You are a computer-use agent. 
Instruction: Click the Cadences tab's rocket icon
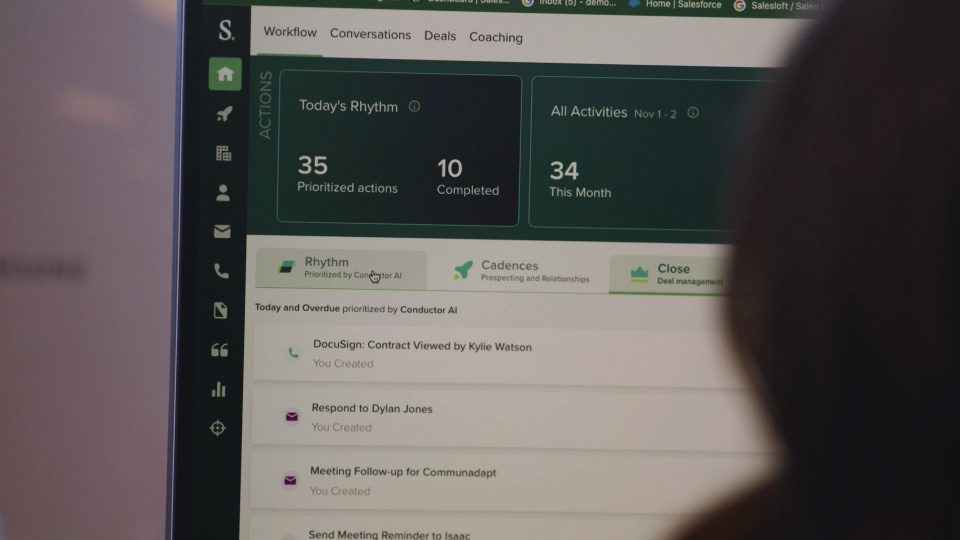(x=463, y=270)
